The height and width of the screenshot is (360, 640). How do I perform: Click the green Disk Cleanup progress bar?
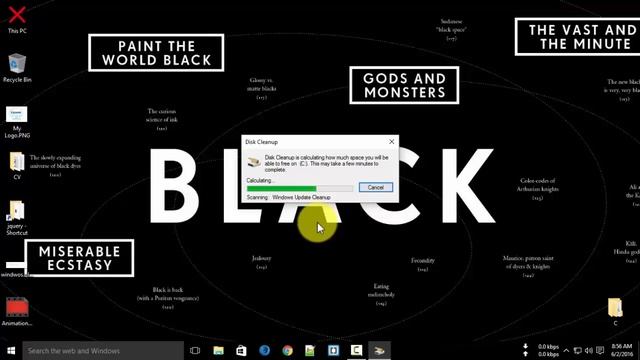coord(300,189)
